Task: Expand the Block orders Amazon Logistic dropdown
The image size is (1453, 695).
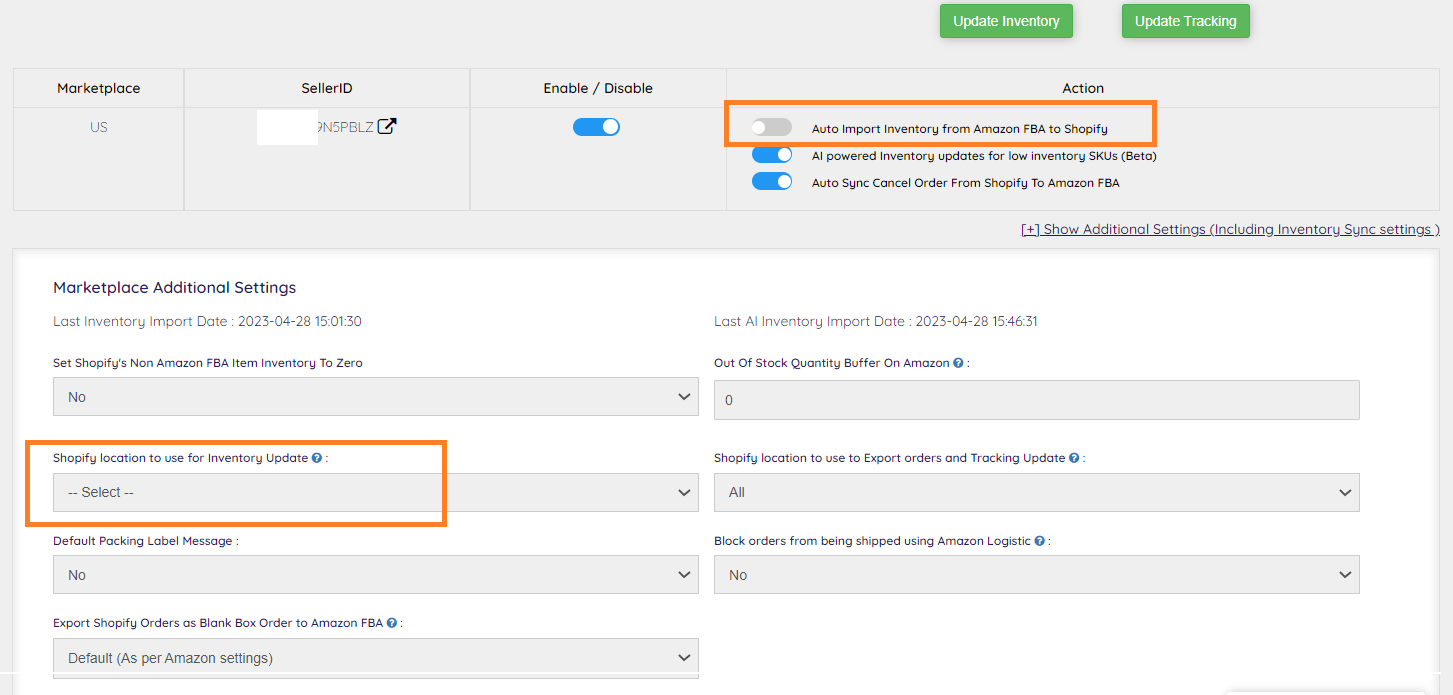Action: [1036, 575]
